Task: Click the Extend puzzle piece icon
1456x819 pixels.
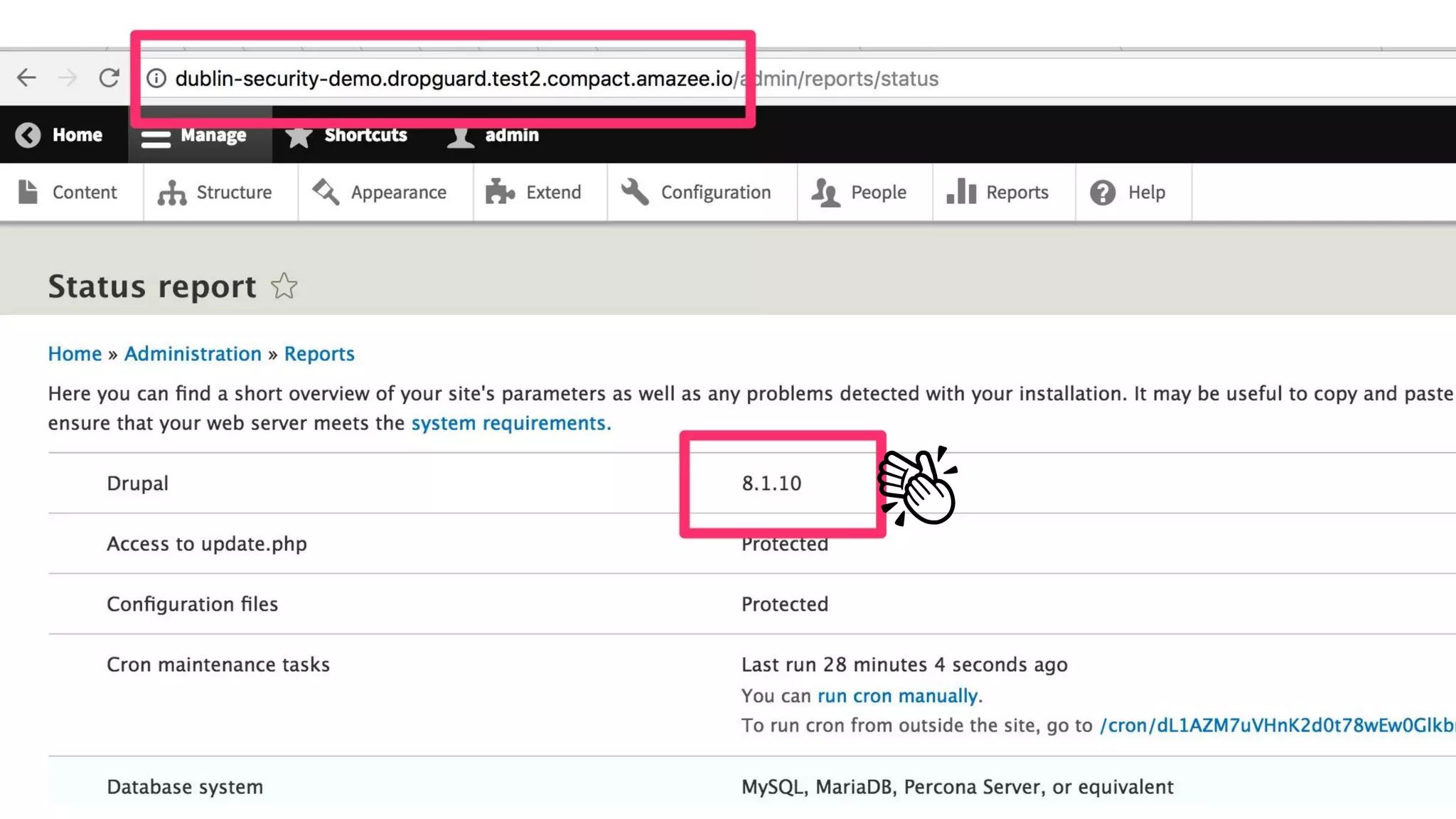Action: click(500, 192)
